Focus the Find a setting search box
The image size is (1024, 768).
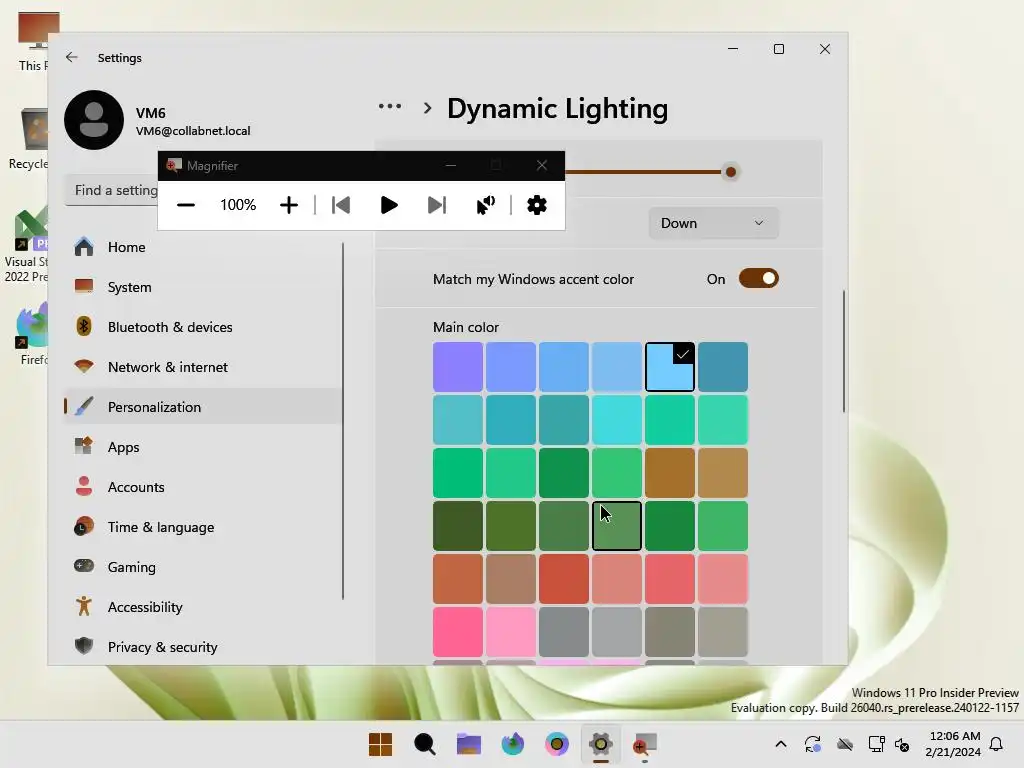coord(112,190)
